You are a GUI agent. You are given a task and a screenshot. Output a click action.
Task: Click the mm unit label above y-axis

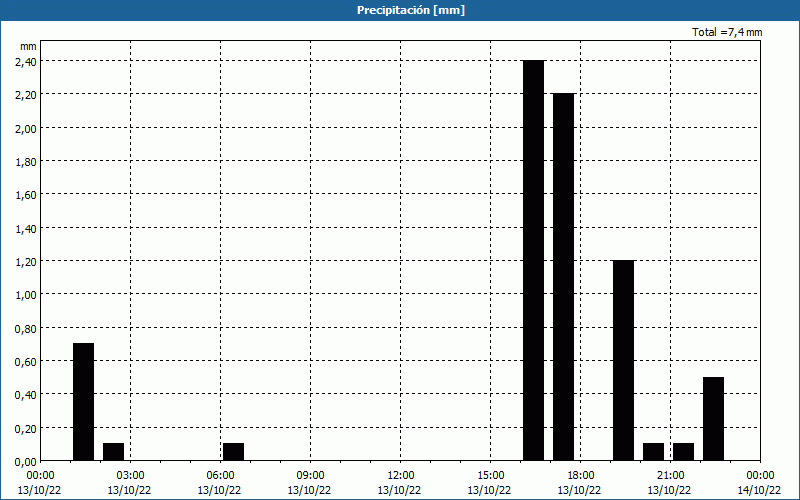[29, 46]
